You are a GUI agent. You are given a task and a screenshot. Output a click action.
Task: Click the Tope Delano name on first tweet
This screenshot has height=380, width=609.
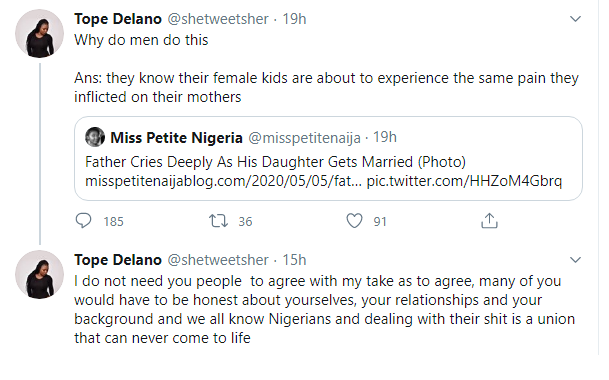tap(118, 19)
